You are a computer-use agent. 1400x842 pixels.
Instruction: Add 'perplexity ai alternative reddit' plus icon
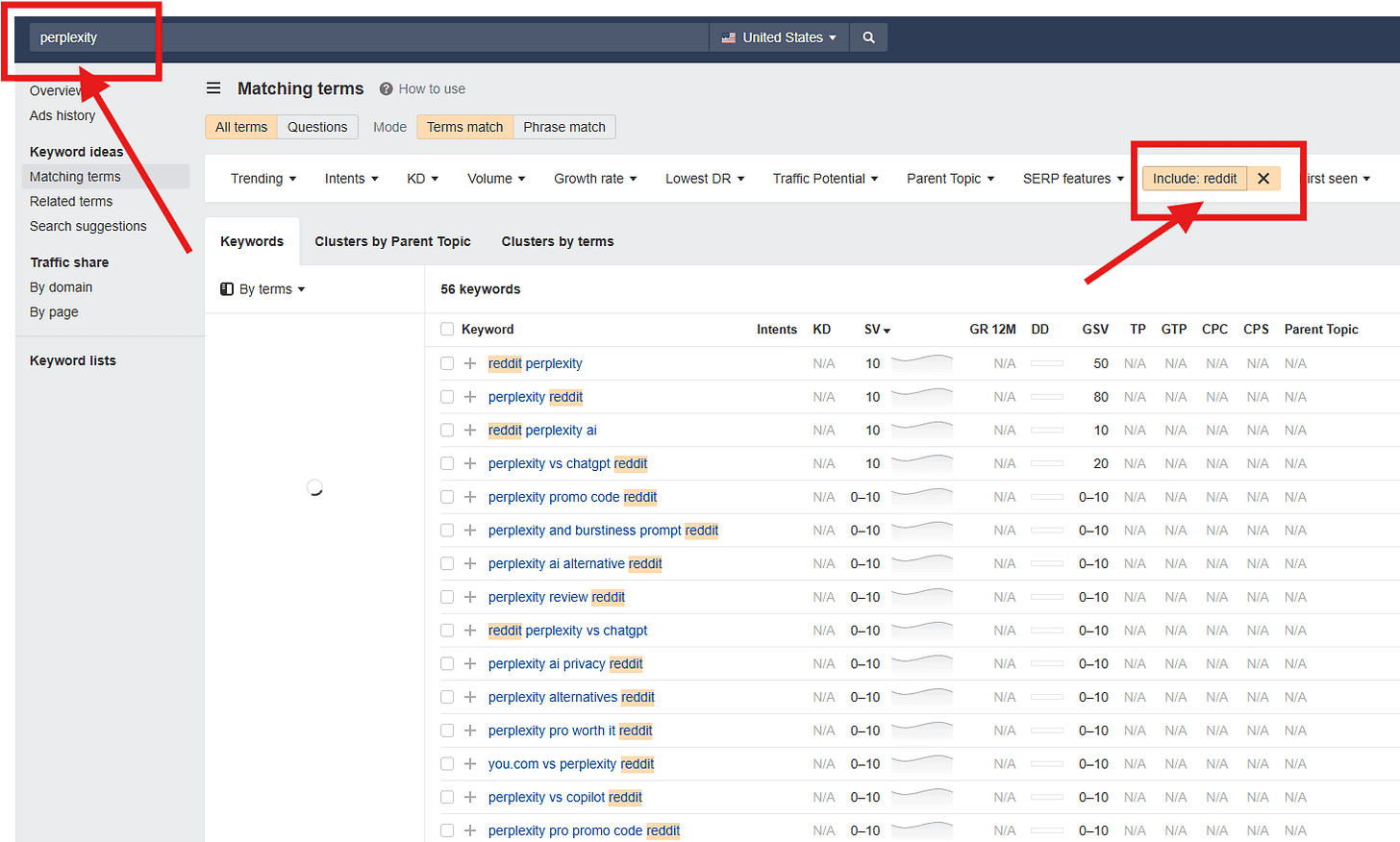[470, 563]
